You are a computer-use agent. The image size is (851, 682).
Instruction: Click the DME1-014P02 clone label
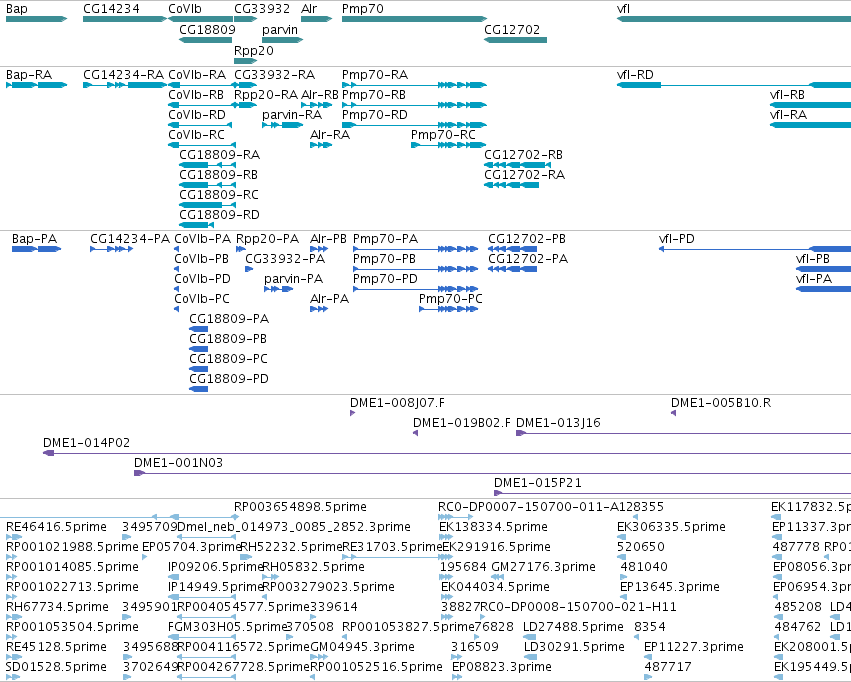(87, 443)
